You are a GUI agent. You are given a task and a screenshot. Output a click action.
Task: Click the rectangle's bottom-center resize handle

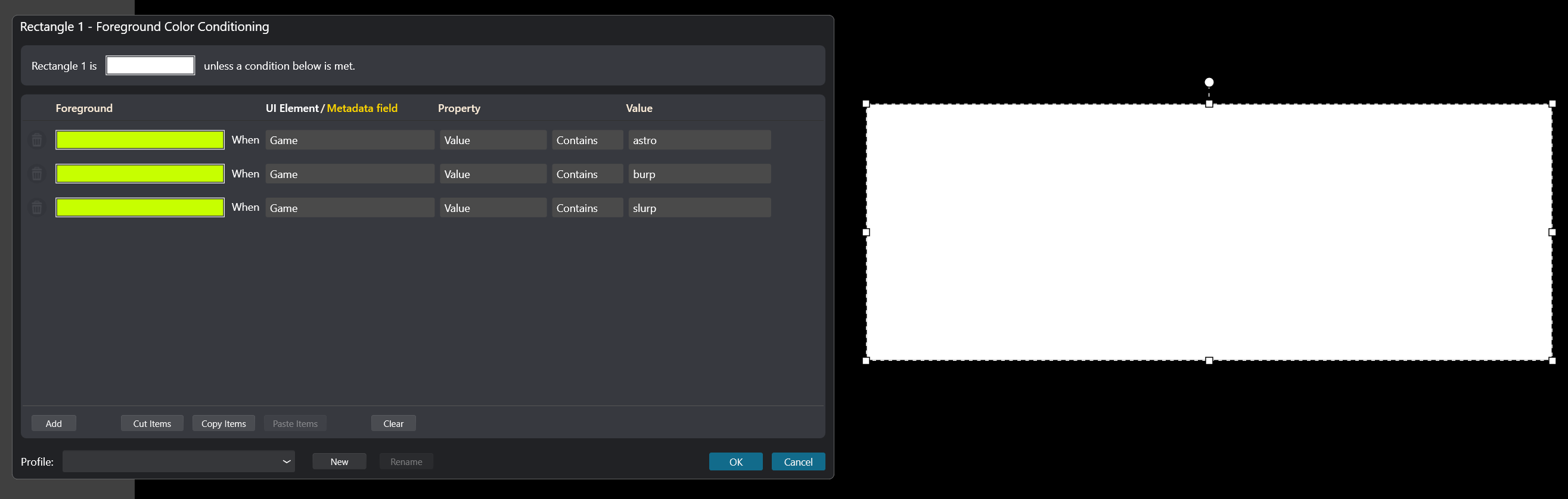(1209, 361)
